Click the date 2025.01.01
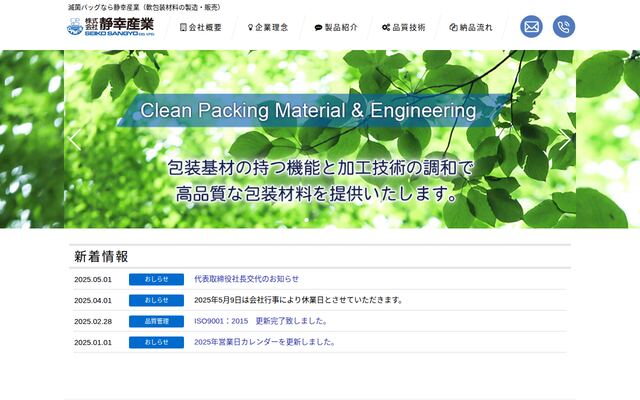Screen dimensions: 640x400 [x=93, y=342]
